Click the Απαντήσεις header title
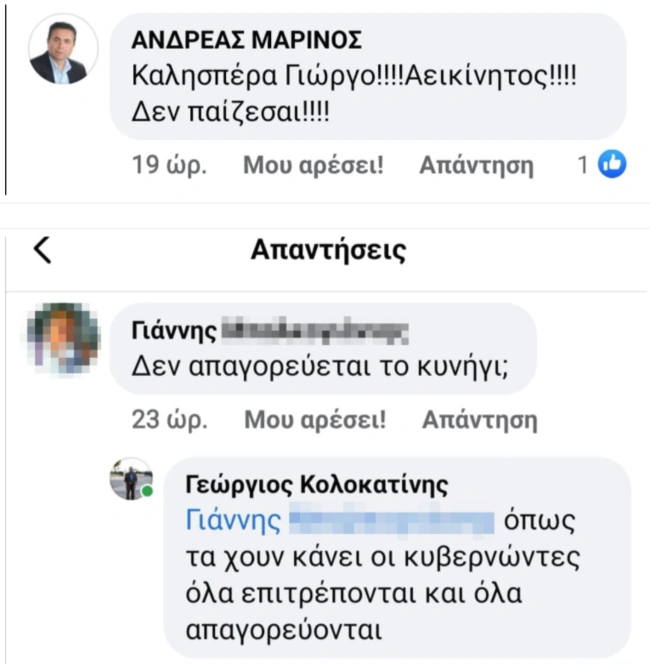650x664 pixels. click(328, 249)
